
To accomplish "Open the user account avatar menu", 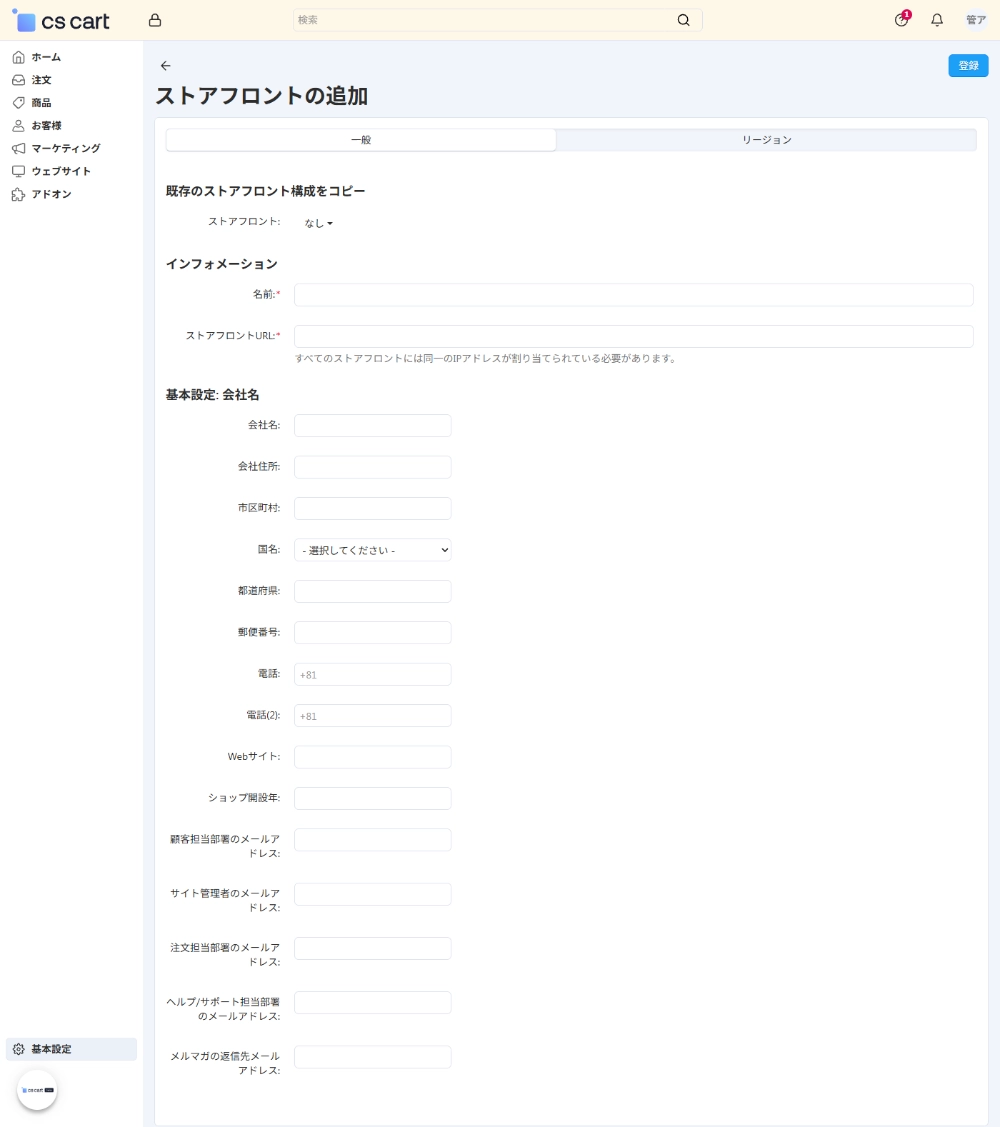I will (x=975, y=20).
